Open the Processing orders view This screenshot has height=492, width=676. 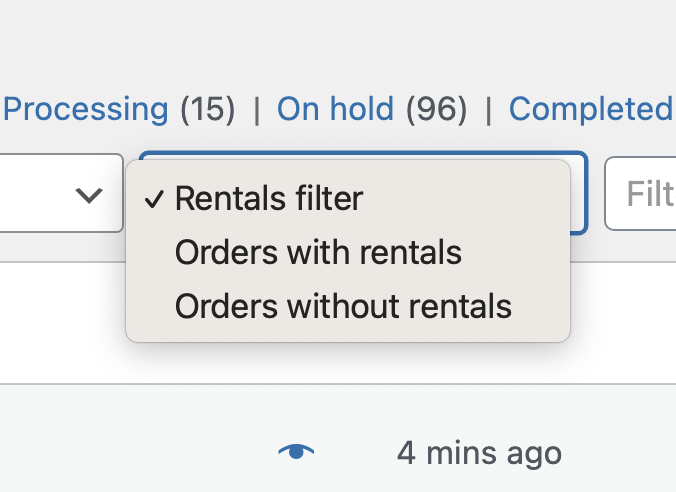(x=86, y=109)
